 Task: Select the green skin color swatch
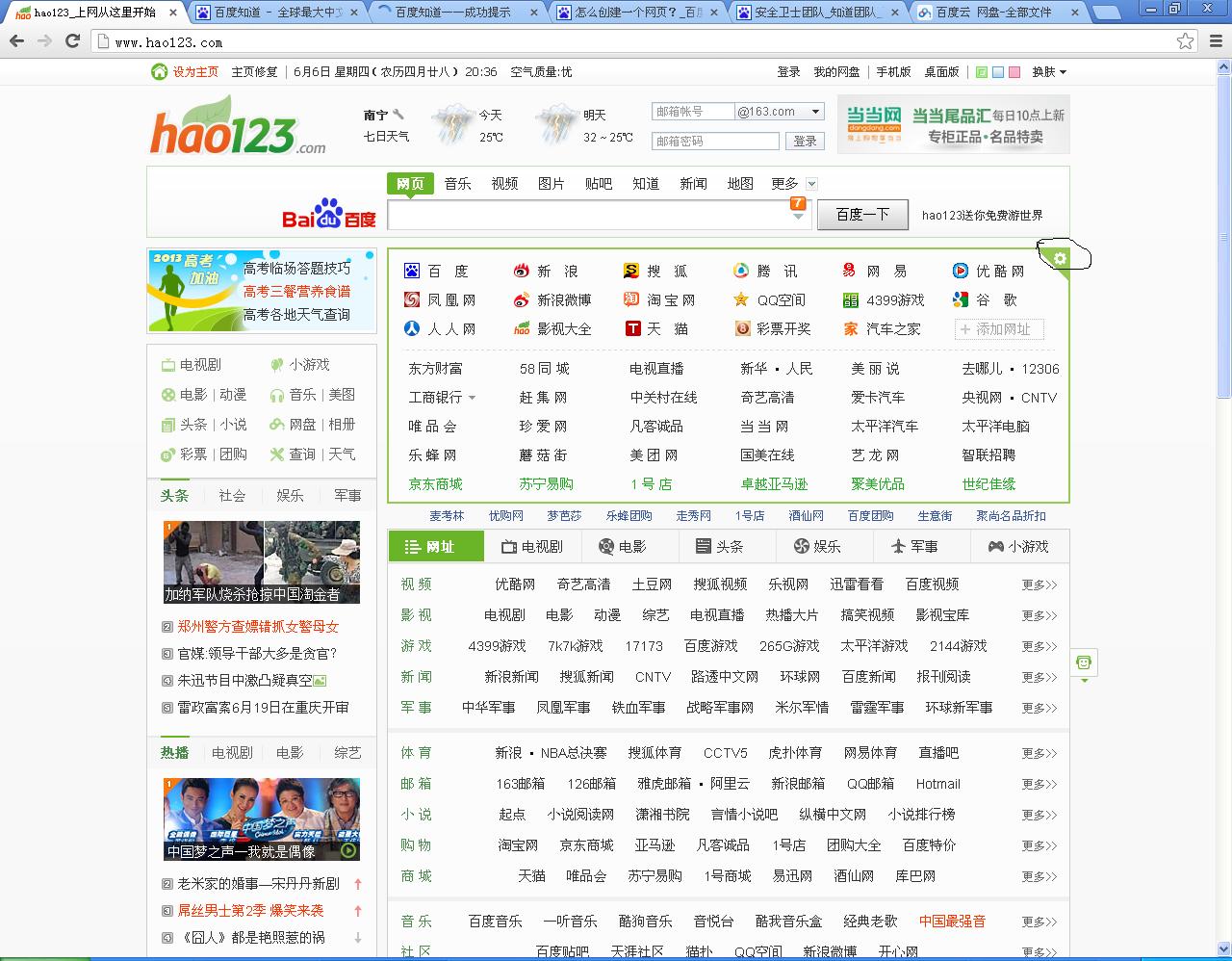[x=982, y=72]
